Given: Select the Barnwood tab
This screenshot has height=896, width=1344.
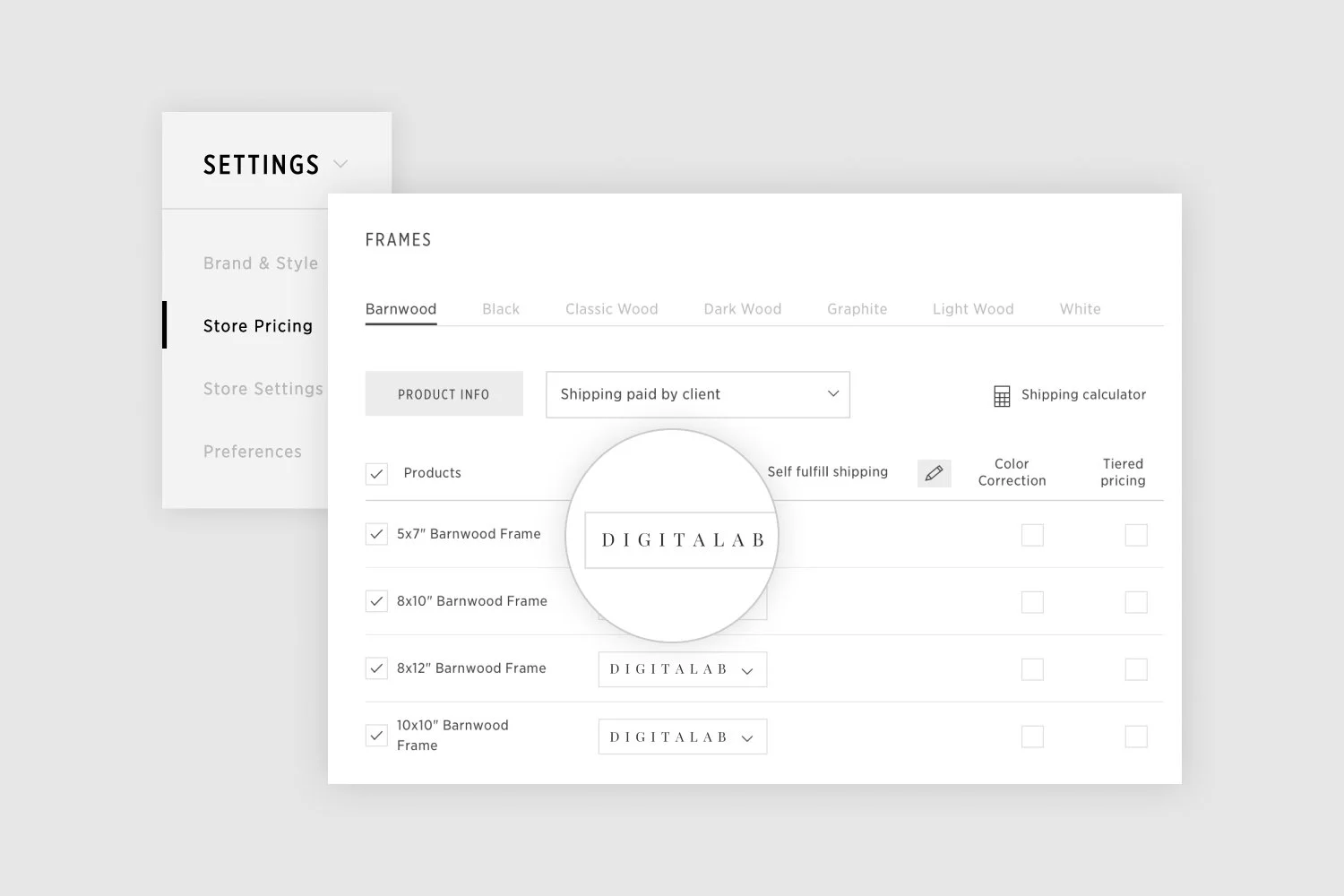Looking at the screenshot, I should pyautogui.click(x=401, y=309).
